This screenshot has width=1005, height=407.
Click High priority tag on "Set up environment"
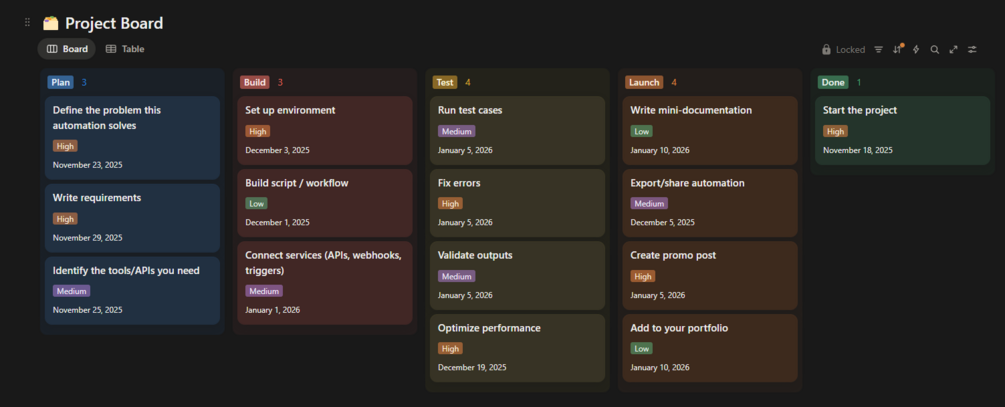point(257,131)
